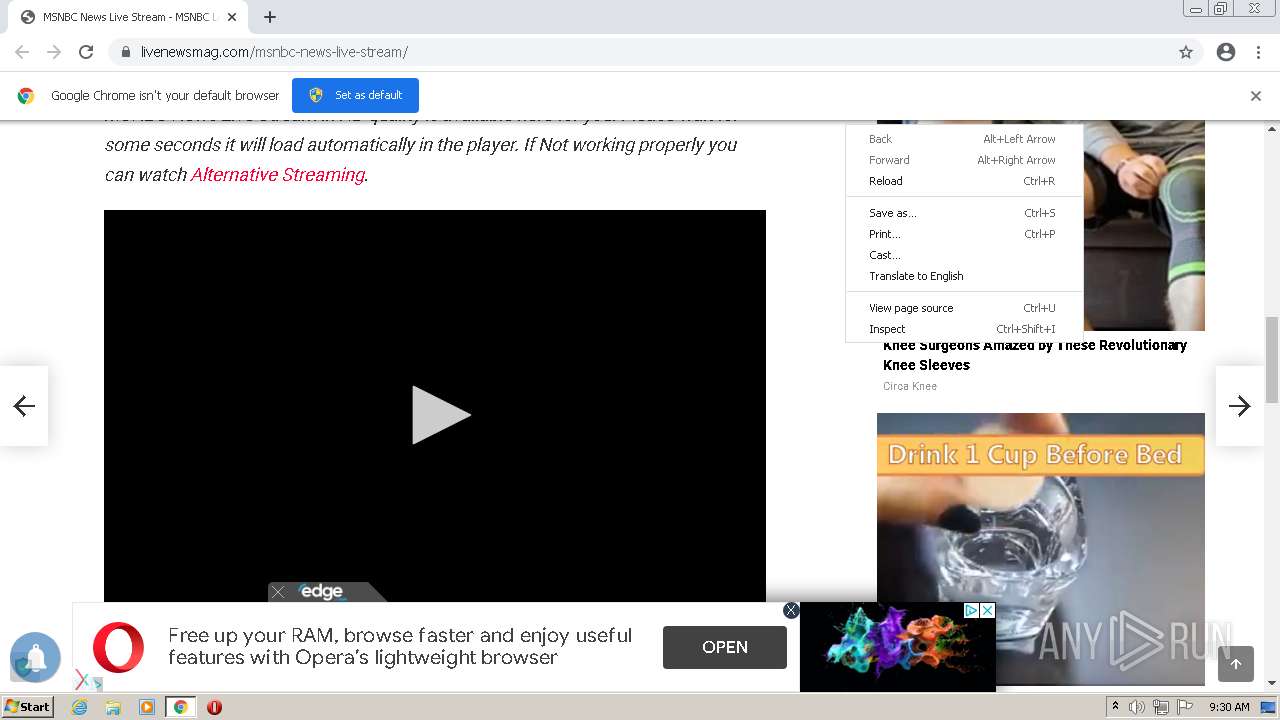Click the page vertical scrollbar thumb
This screenshot has width=1280, height=720.
click(x=1272, y=360)
